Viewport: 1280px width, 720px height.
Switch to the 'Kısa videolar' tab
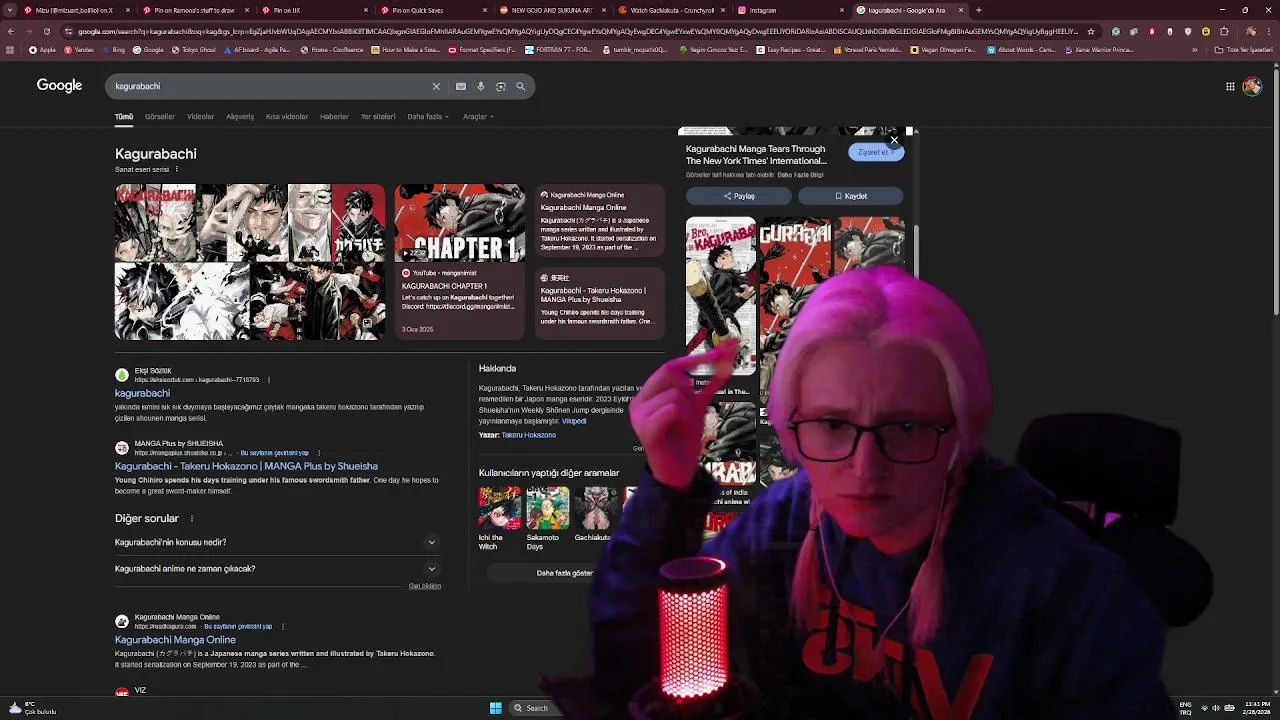(287, 117)
